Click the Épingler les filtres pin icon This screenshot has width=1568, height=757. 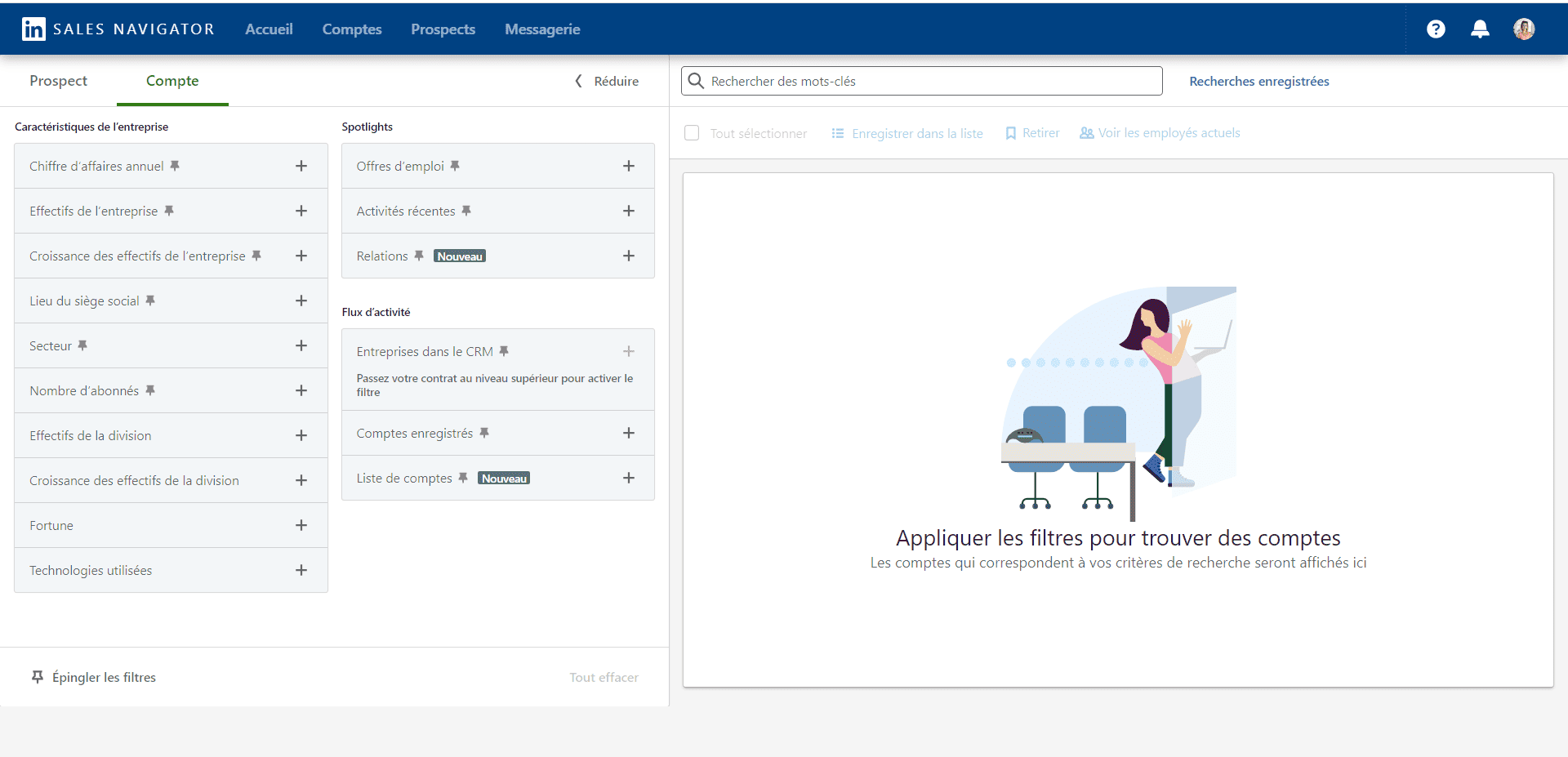pos(38,677)
